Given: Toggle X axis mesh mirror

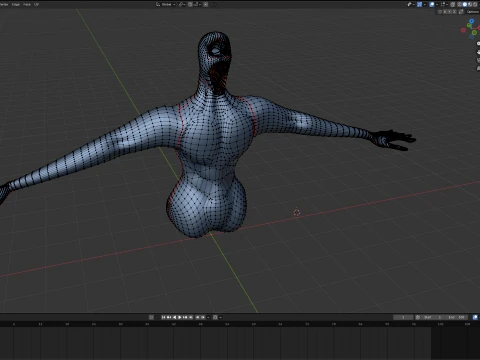Looking at the screenshot, I should 445,12.
